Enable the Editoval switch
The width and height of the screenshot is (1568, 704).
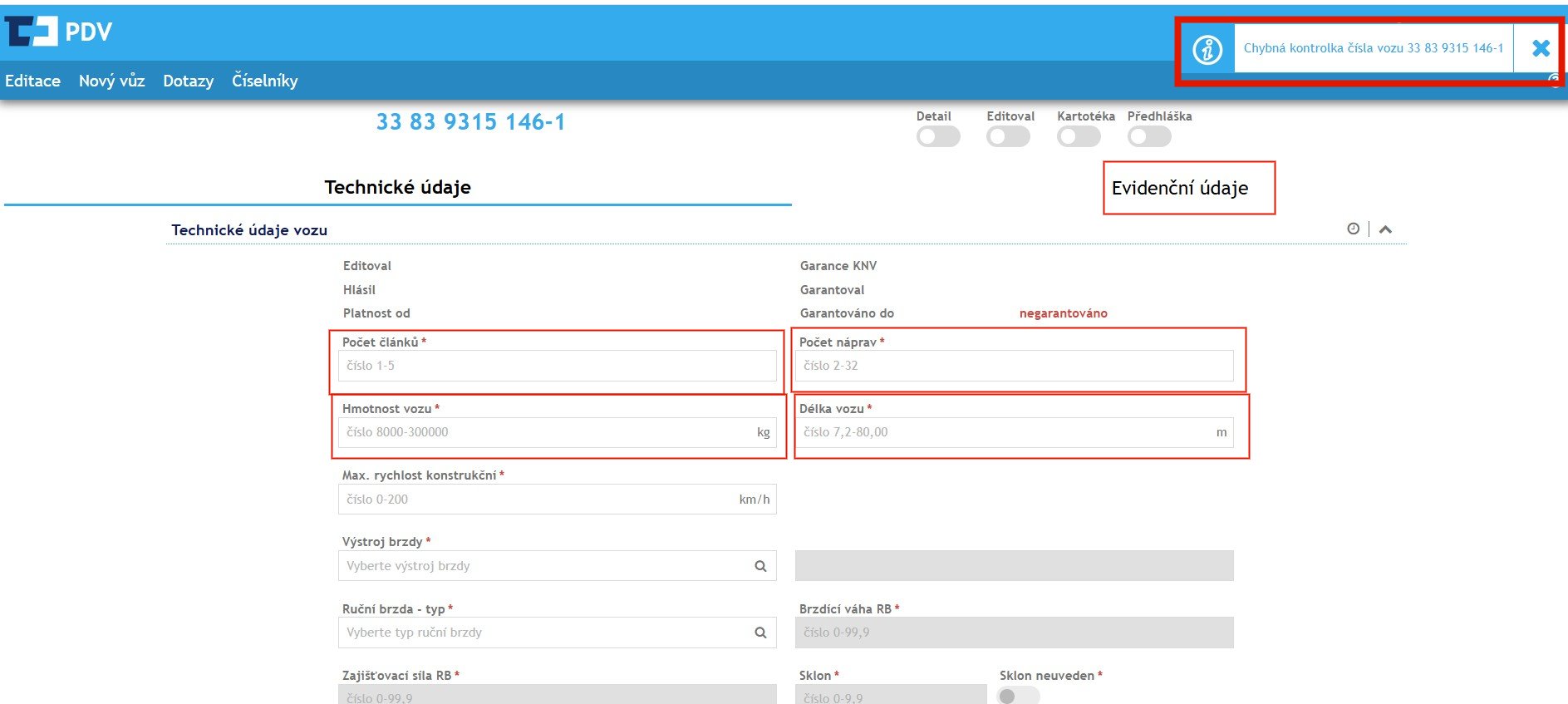coord(1007,136)
